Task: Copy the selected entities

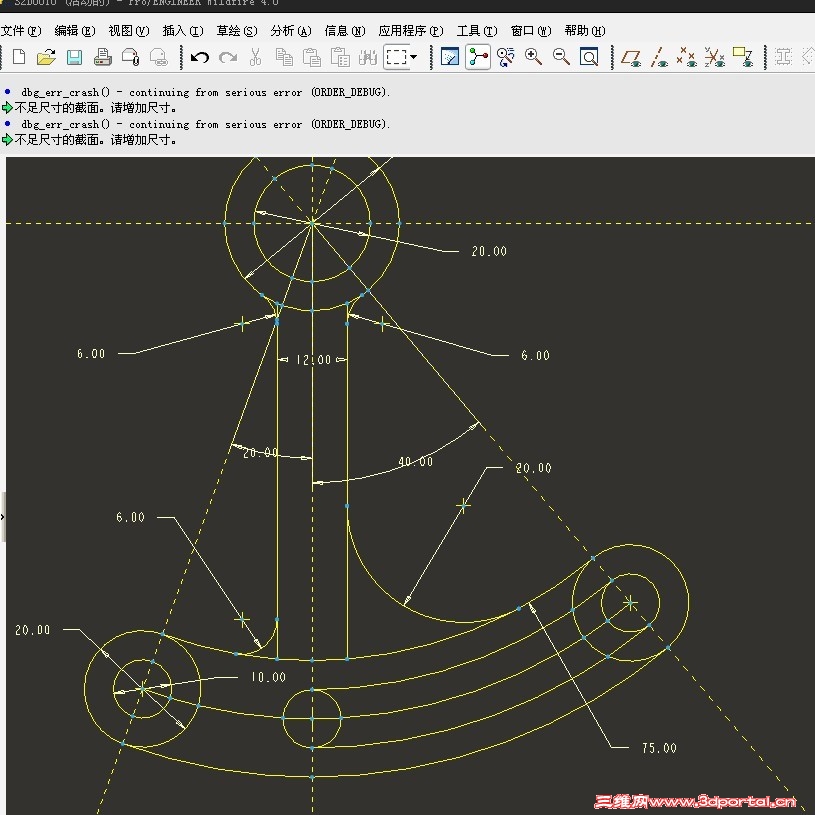Action: click(x=284, y=57)
